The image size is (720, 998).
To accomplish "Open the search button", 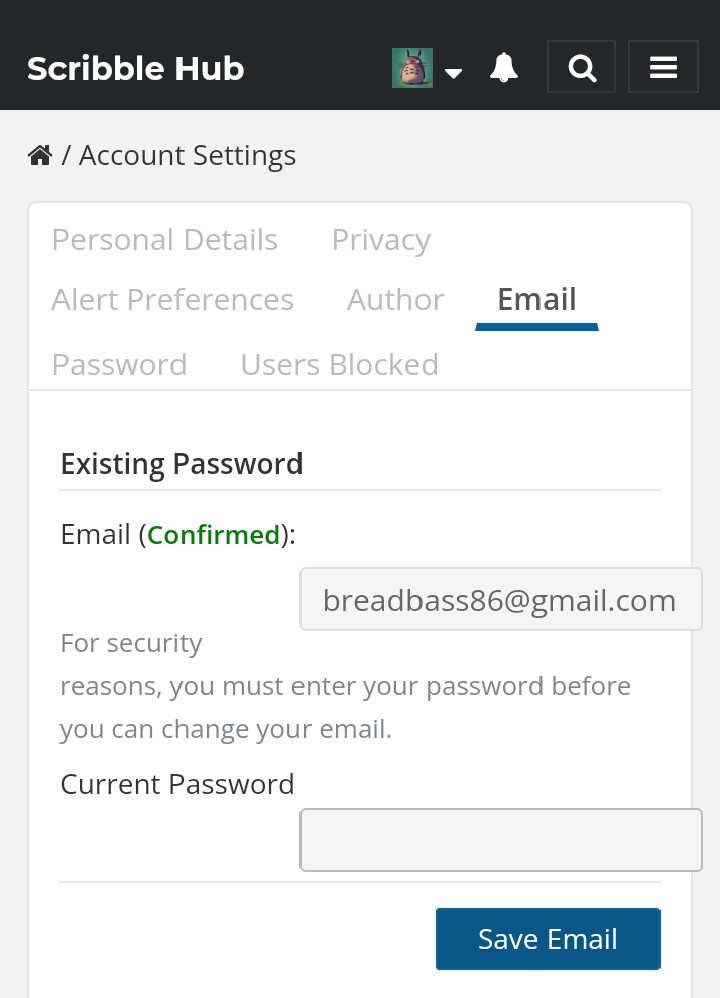I will [x=581, y=67].
